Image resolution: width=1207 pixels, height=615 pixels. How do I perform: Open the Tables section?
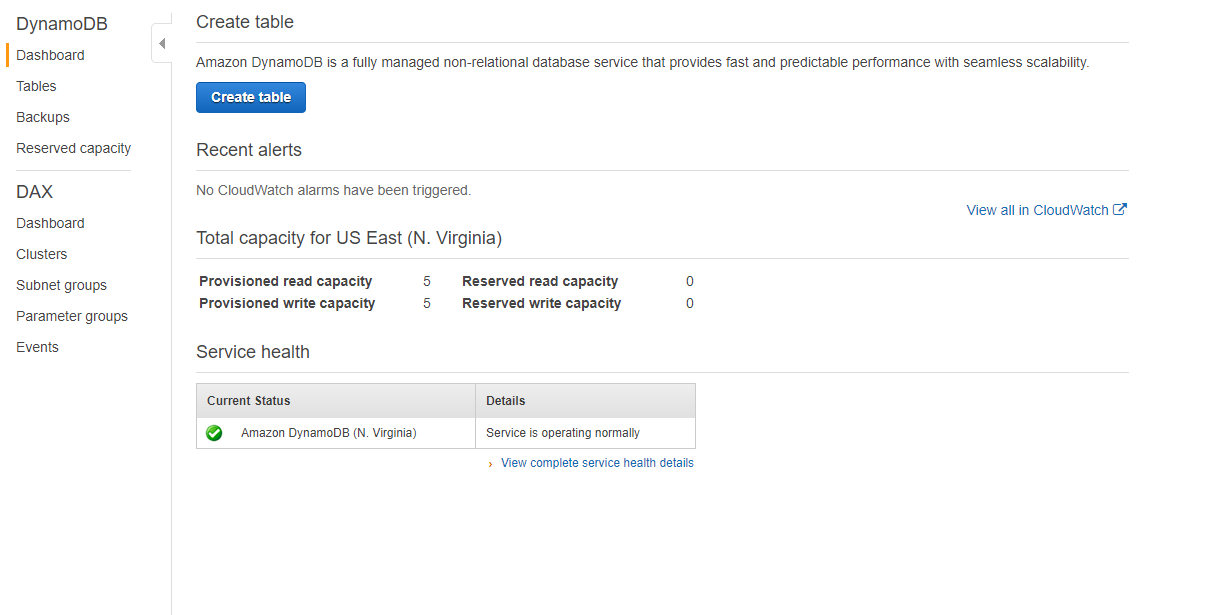point(36,86)
